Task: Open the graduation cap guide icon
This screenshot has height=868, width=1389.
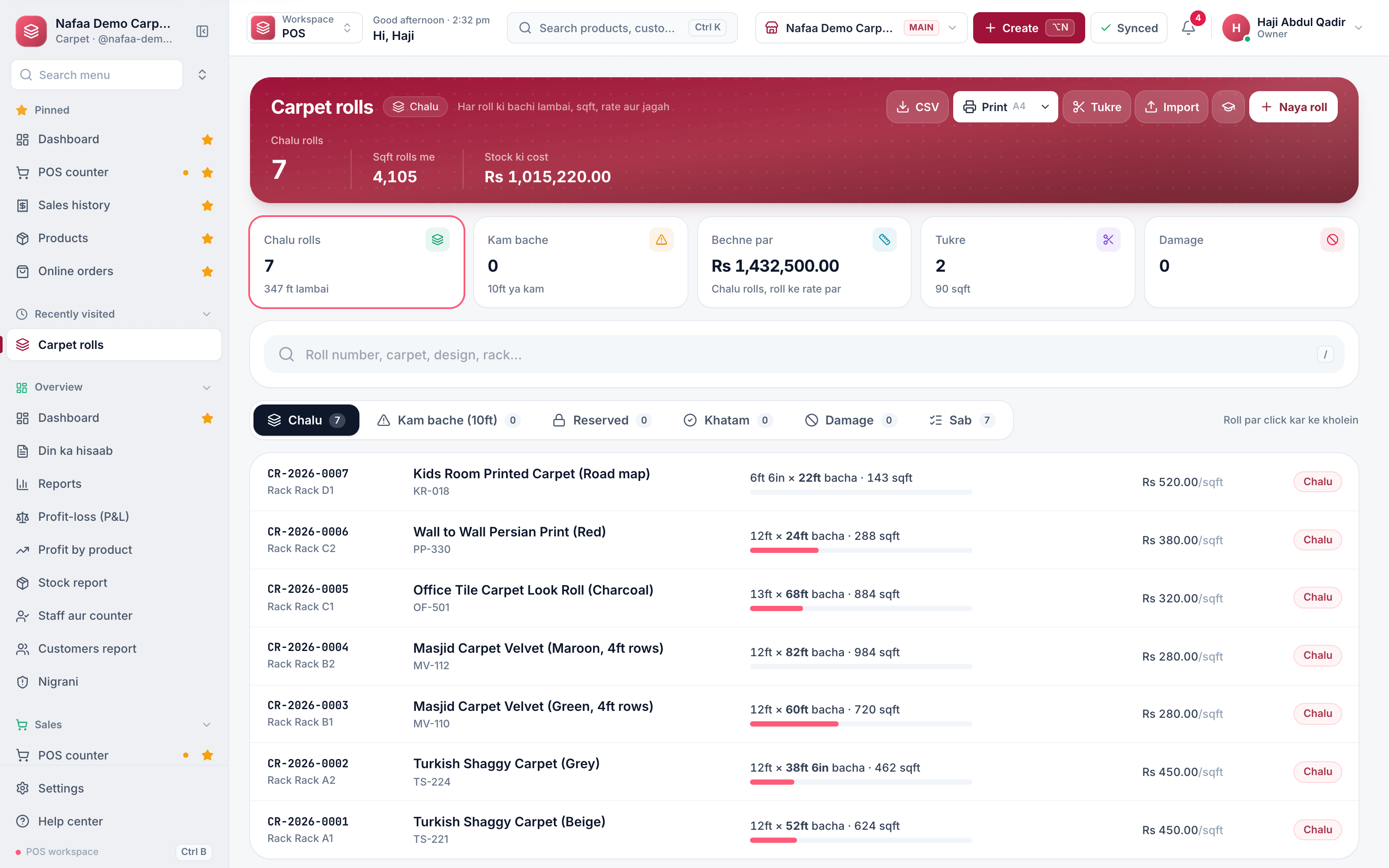Action: (x=1228, y=107)
